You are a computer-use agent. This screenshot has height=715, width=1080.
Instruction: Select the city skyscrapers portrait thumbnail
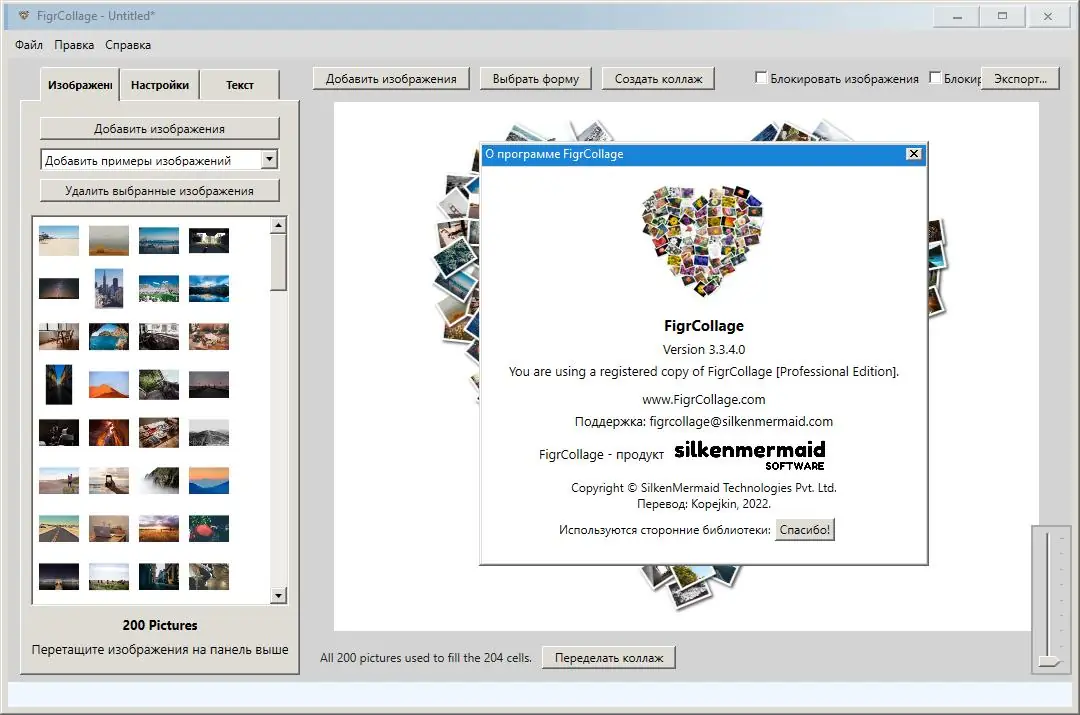(109, 288)
